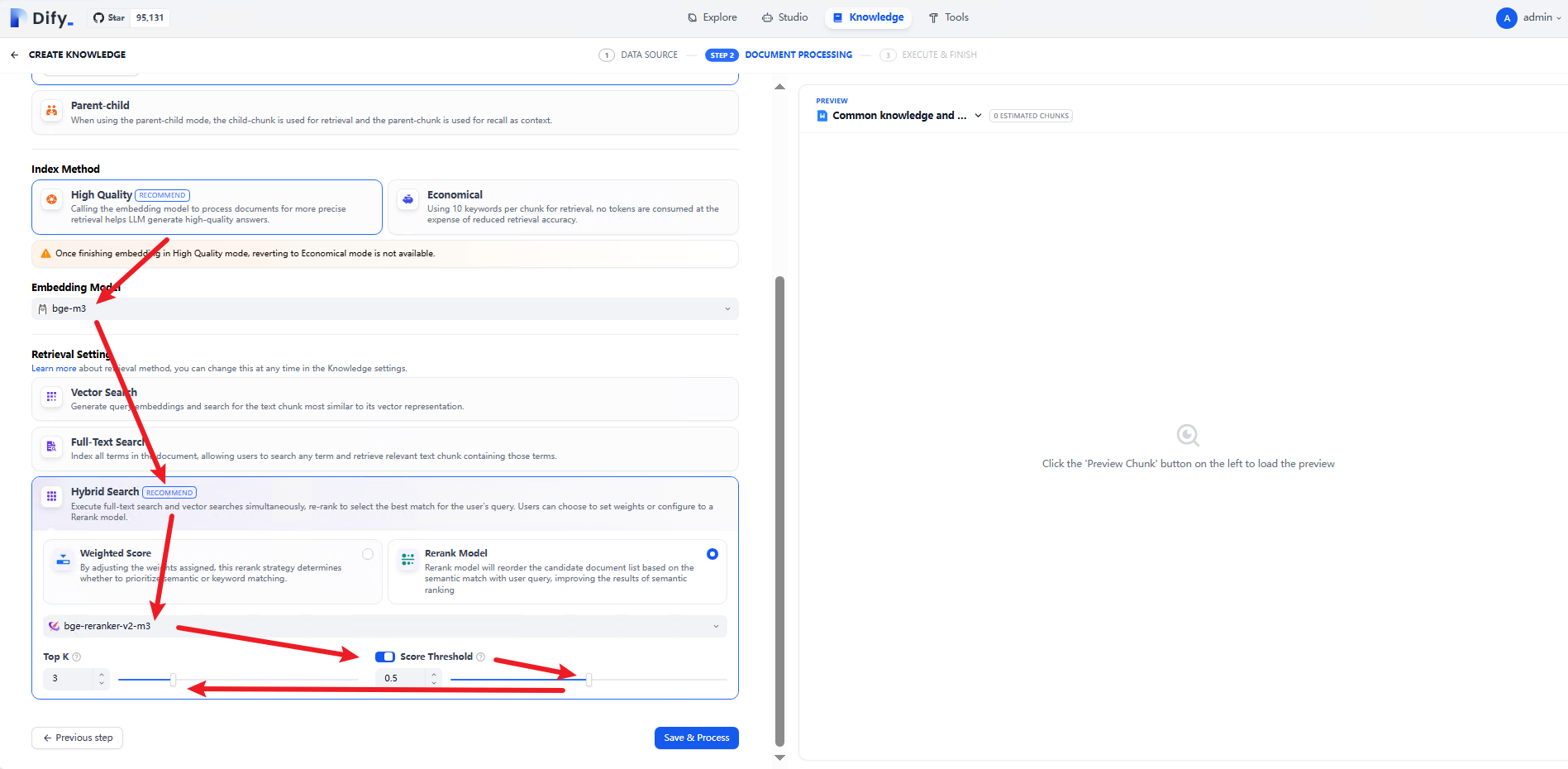Click the Vector Search icon
The image size is (1568, 769).
point(51,397)
